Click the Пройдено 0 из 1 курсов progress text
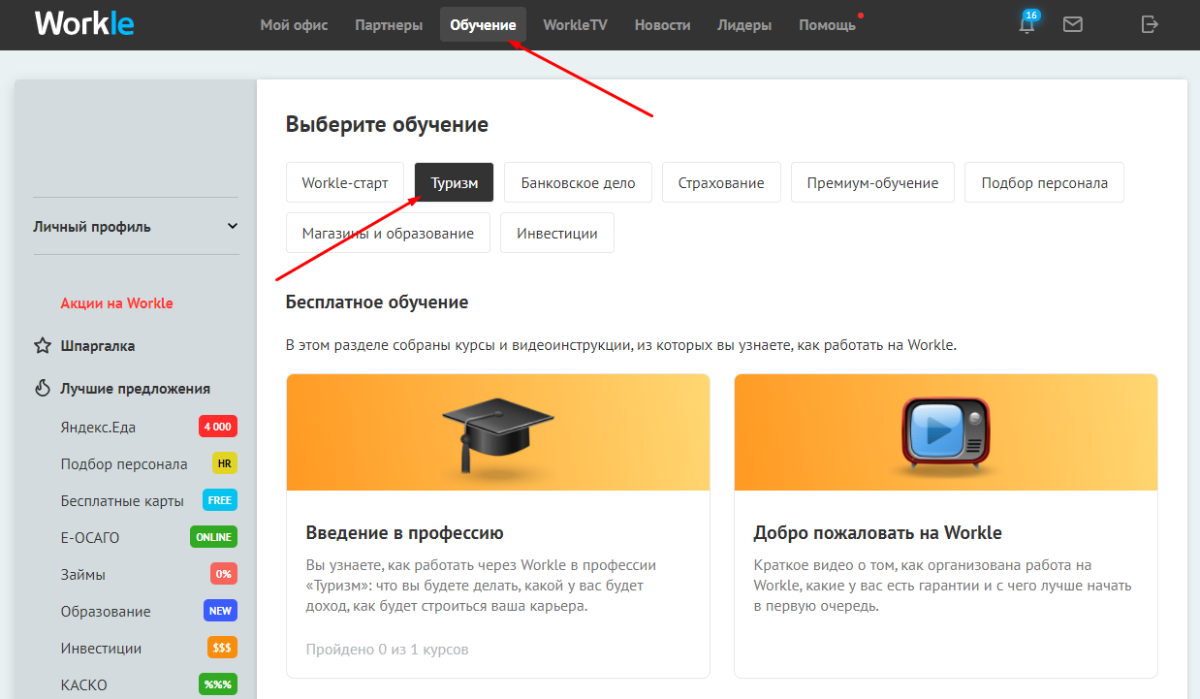The width and height of the screenshot is (1200, 699). 387,649
